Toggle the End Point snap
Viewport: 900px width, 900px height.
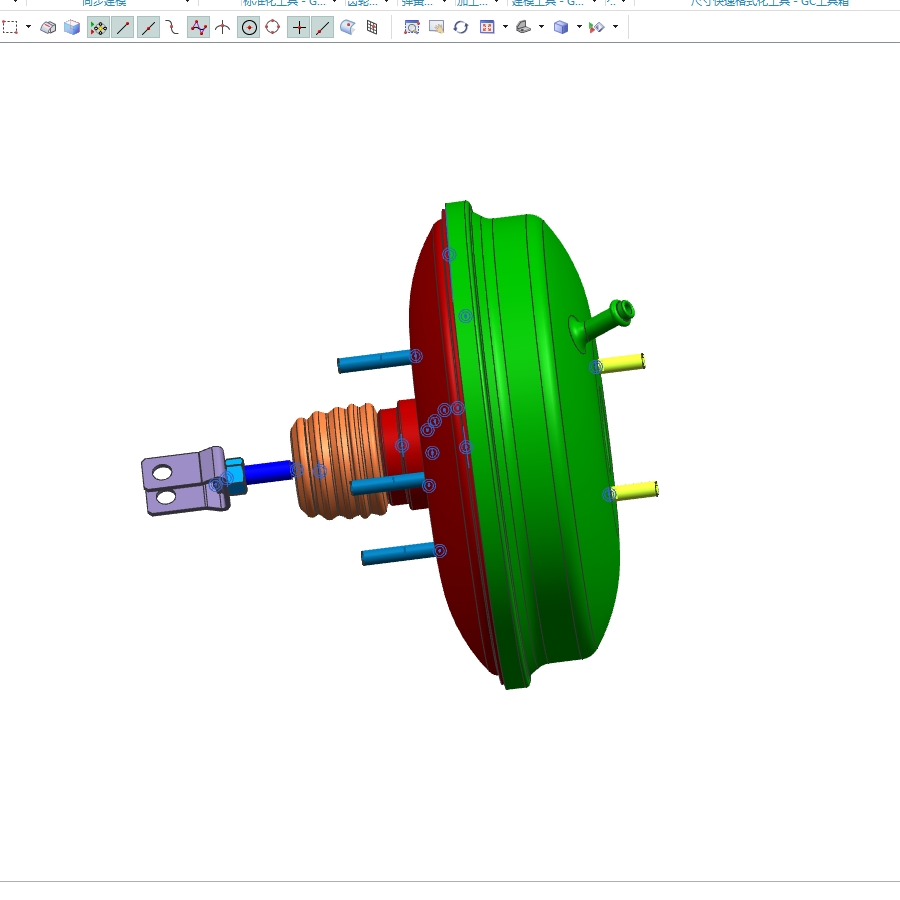point(123,28)
